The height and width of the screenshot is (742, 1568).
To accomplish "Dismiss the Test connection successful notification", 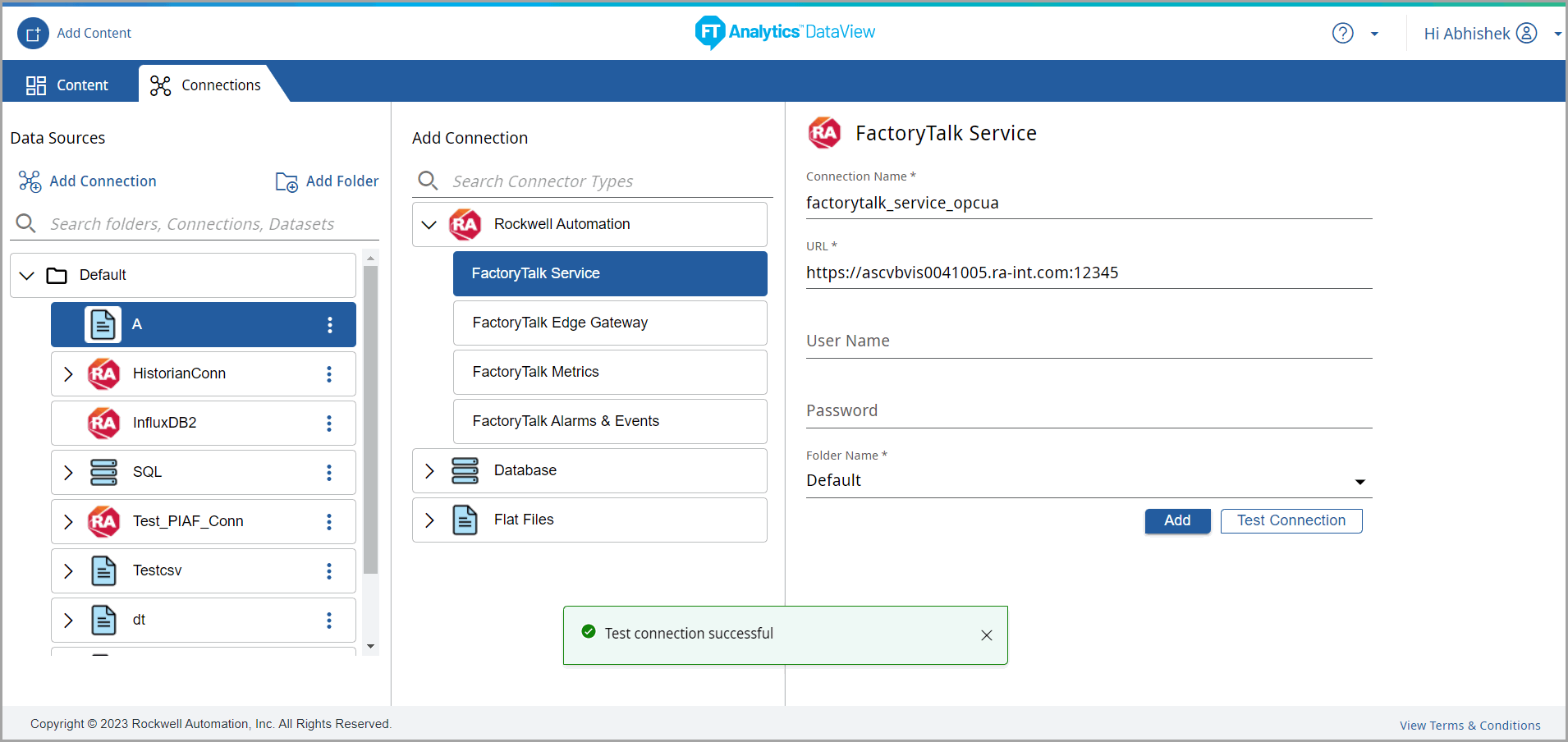I will tap(986, 634).
